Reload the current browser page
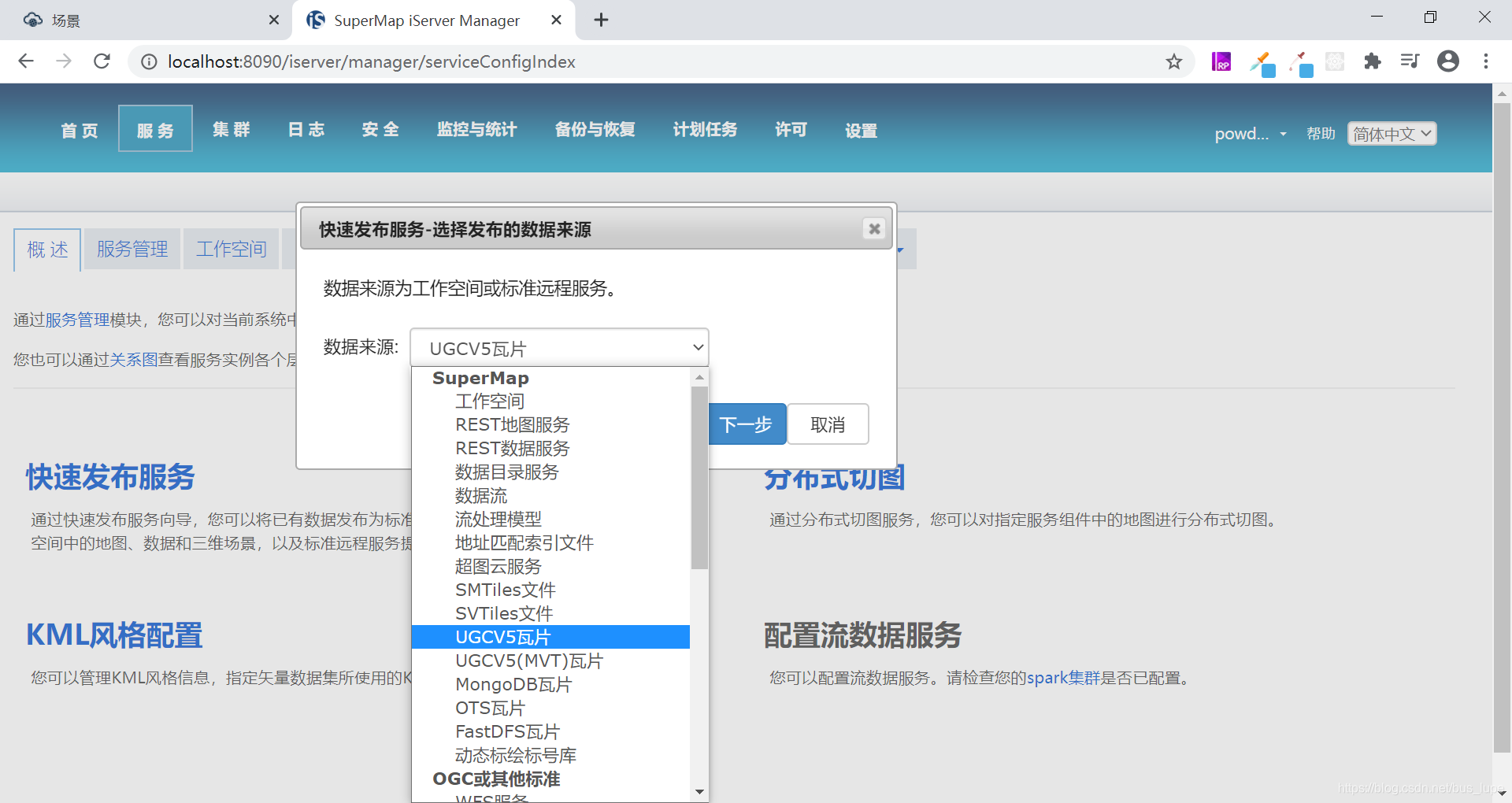This screenshot has width=1512, height=803. (102, 61)
